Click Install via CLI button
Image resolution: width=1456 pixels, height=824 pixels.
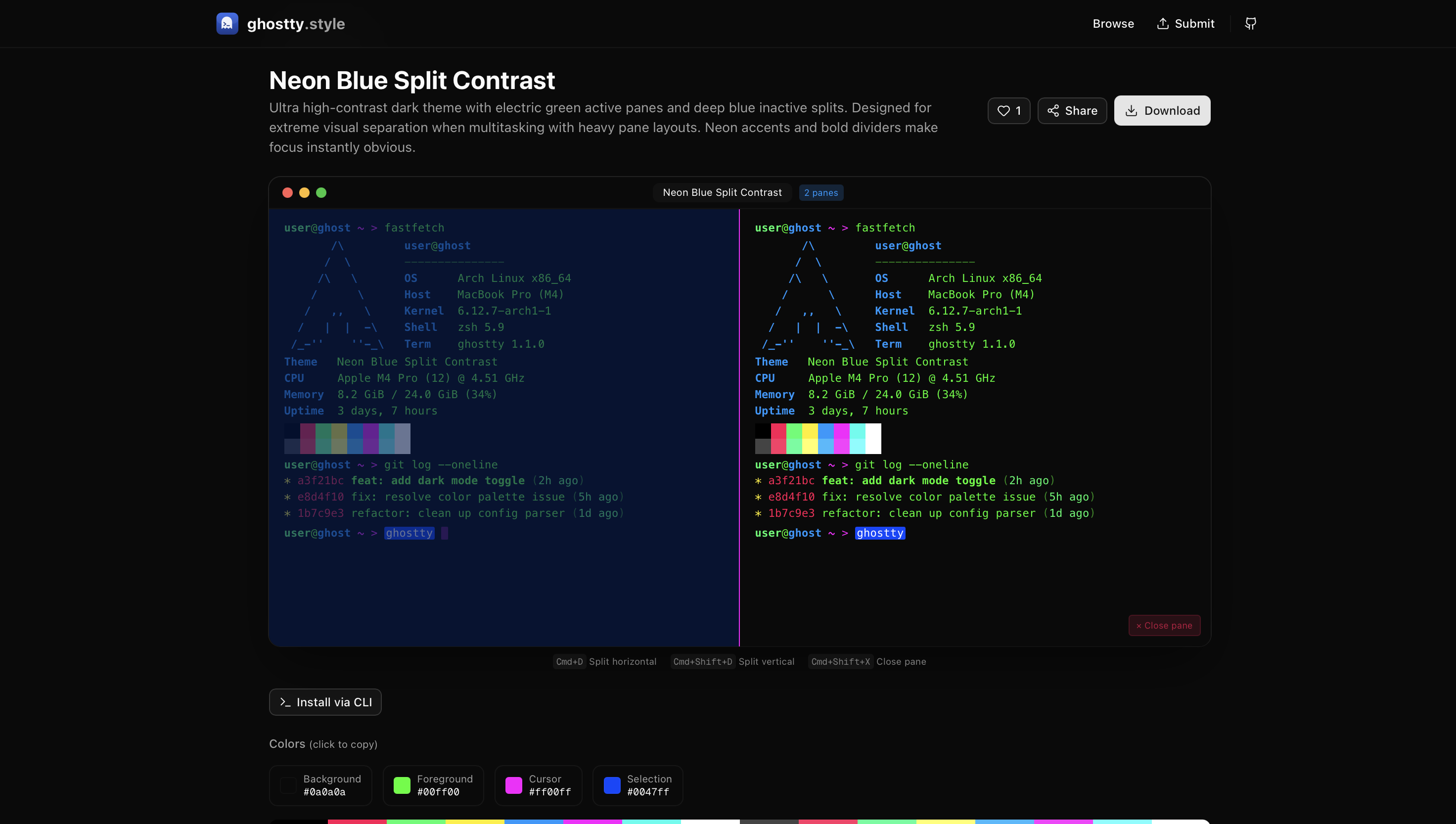325,702
